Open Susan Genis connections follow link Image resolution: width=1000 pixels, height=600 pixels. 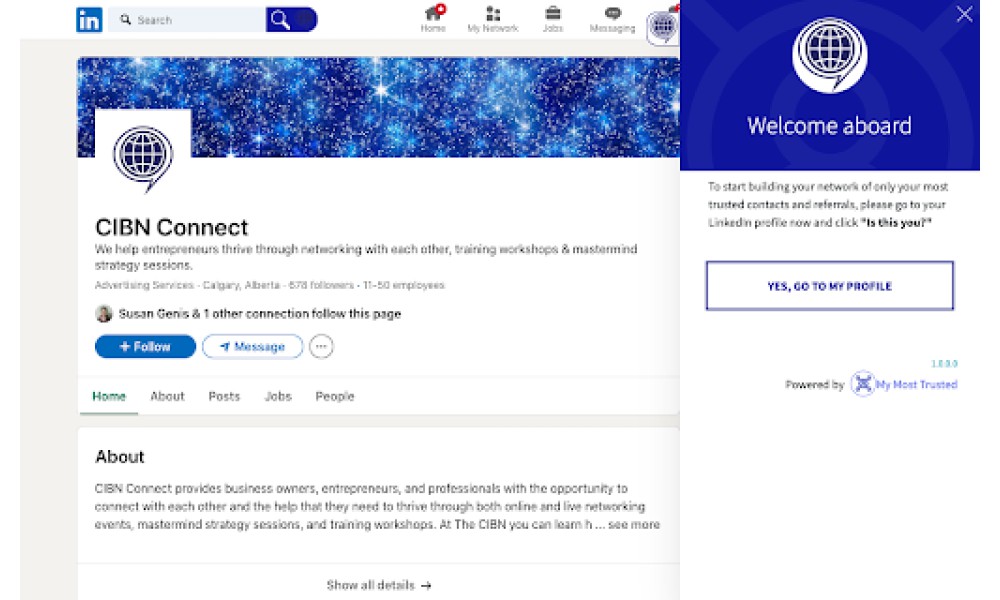pyautogui.click(x=260, y=314)
